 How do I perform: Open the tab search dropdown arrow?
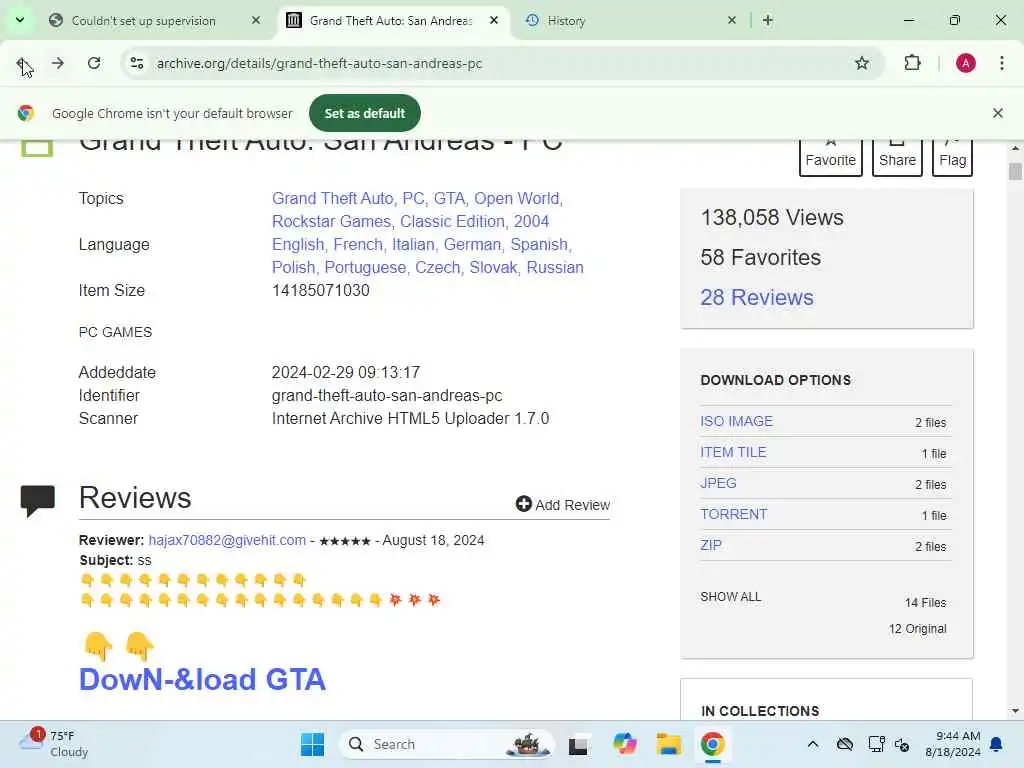click(x=20, y=20)
